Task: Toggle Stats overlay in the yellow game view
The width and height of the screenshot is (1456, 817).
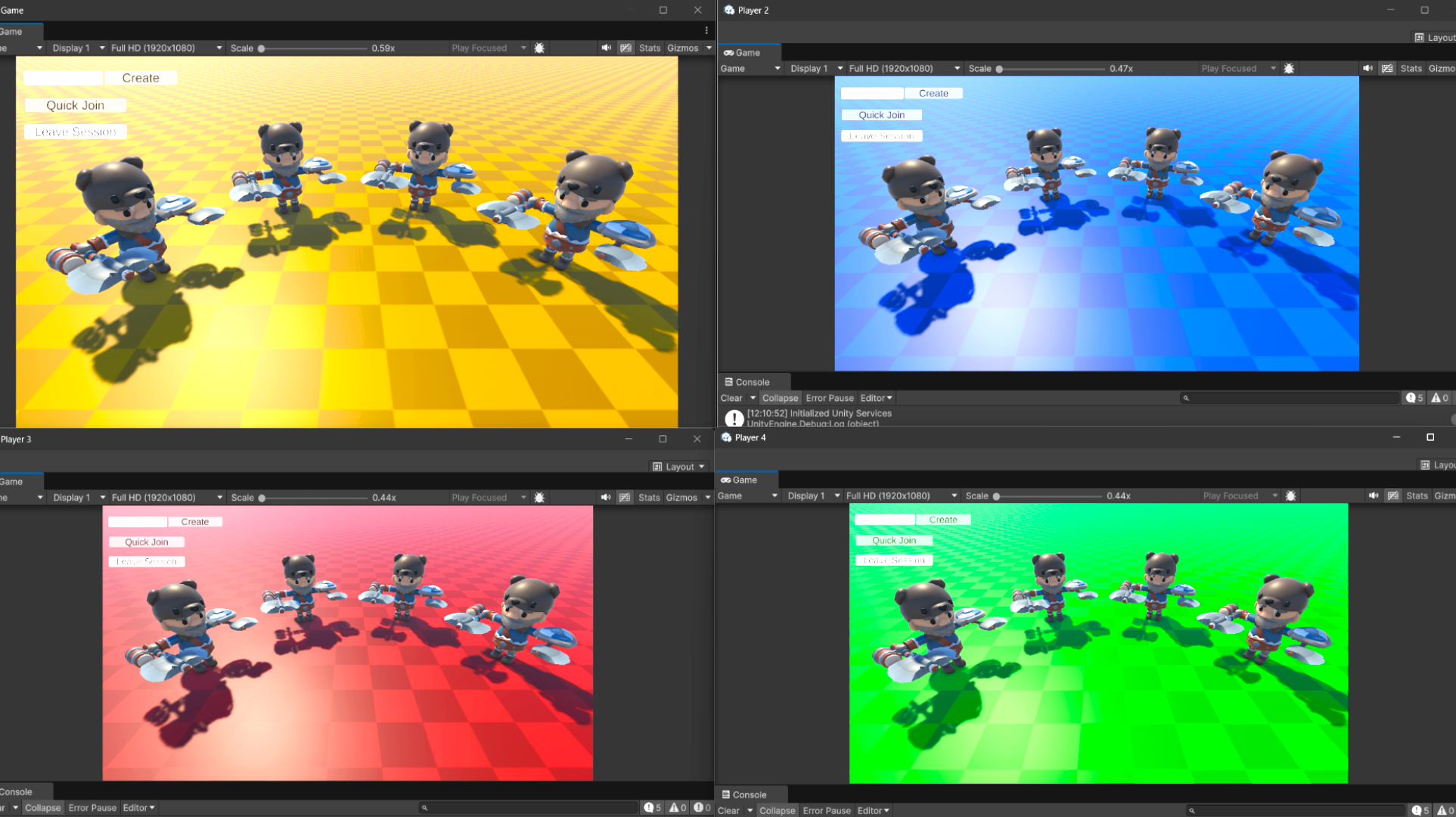Action: click(x=650, y=48)
